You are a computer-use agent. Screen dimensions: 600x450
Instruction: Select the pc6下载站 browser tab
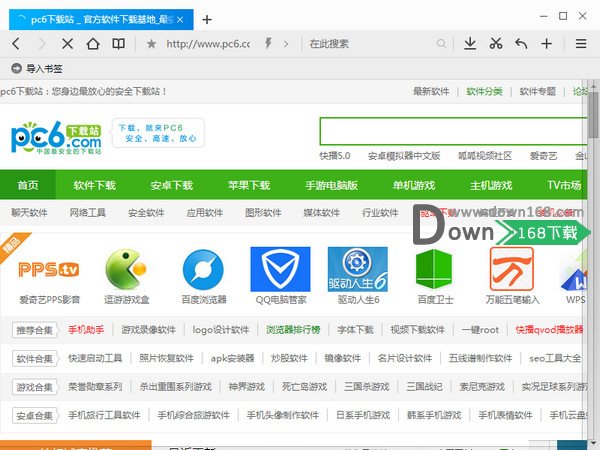coord(101,20)
